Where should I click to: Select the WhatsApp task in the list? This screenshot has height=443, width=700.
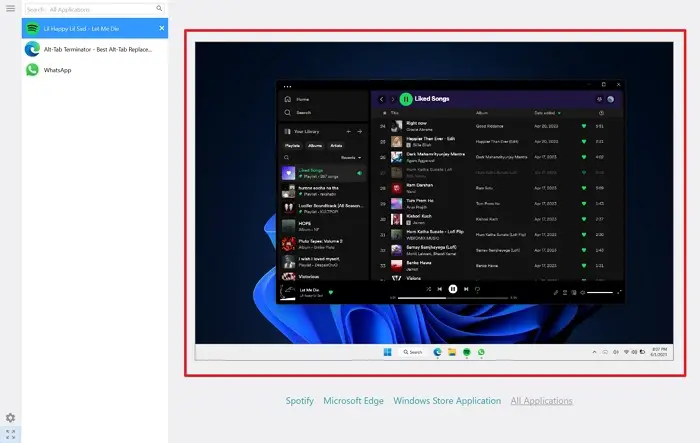95,70
